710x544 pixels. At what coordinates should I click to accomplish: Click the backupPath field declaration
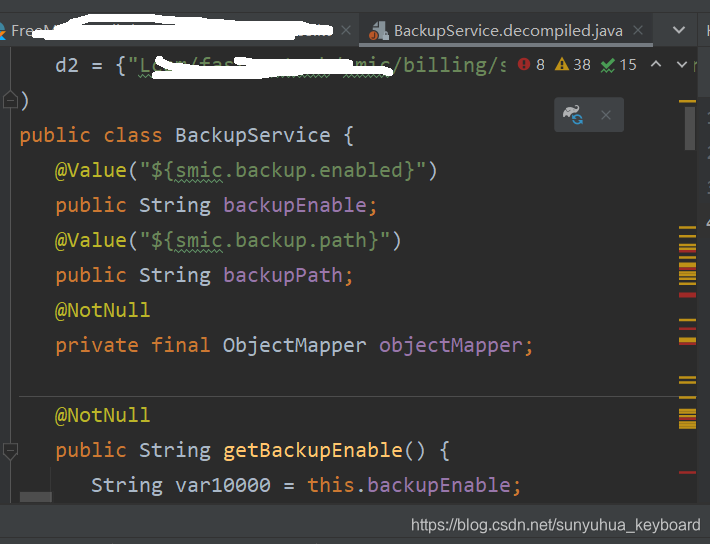click(x=283, y=275)
